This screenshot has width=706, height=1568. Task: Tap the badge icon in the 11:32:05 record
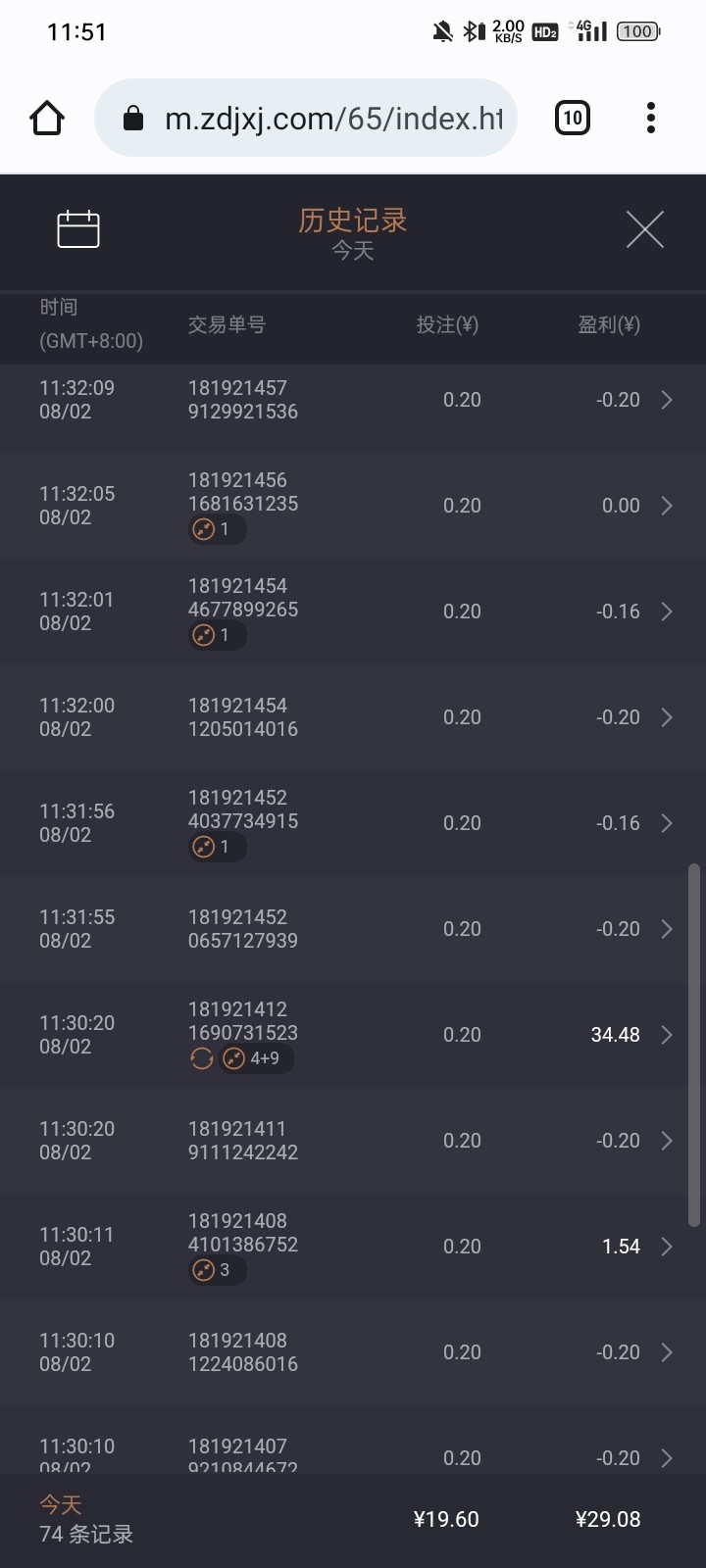216,529
